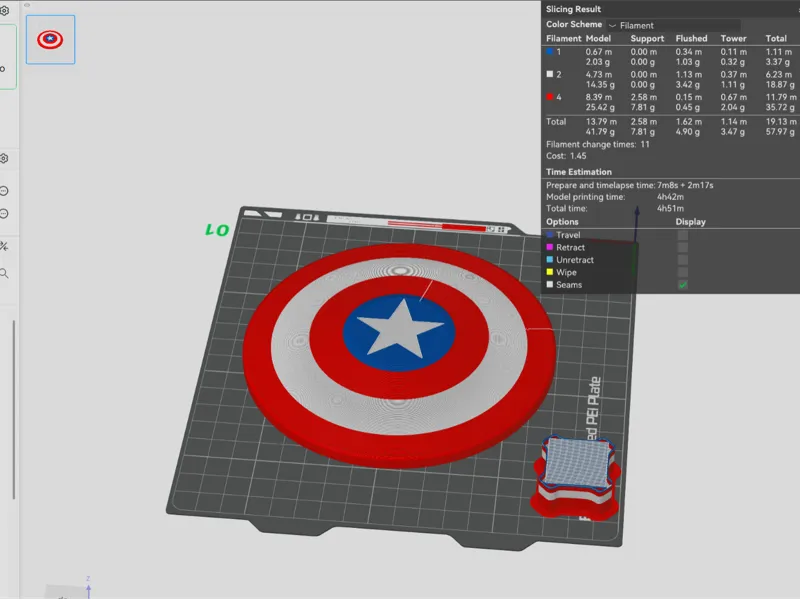Click the Cost: 1.45 line
800x600 pixels.
[x=566, y=156]
